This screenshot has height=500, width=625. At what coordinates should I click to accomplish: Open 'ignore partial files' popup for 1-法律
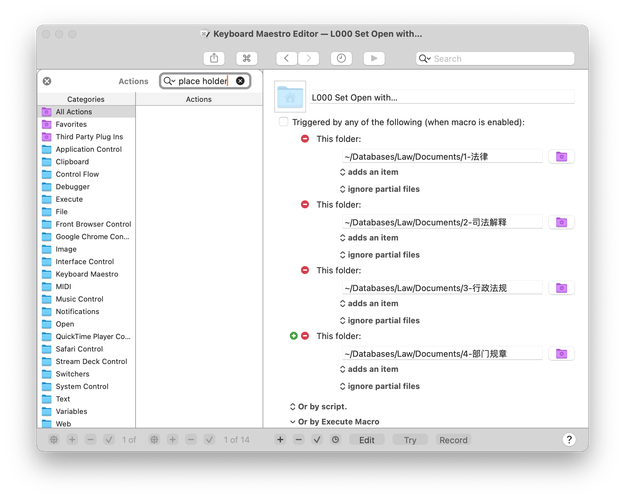tap(380, 189)
